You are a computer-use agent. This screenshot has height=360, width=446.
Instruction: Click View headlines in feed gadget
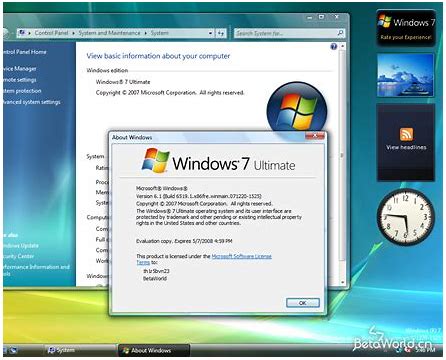(x=406, y=147)
